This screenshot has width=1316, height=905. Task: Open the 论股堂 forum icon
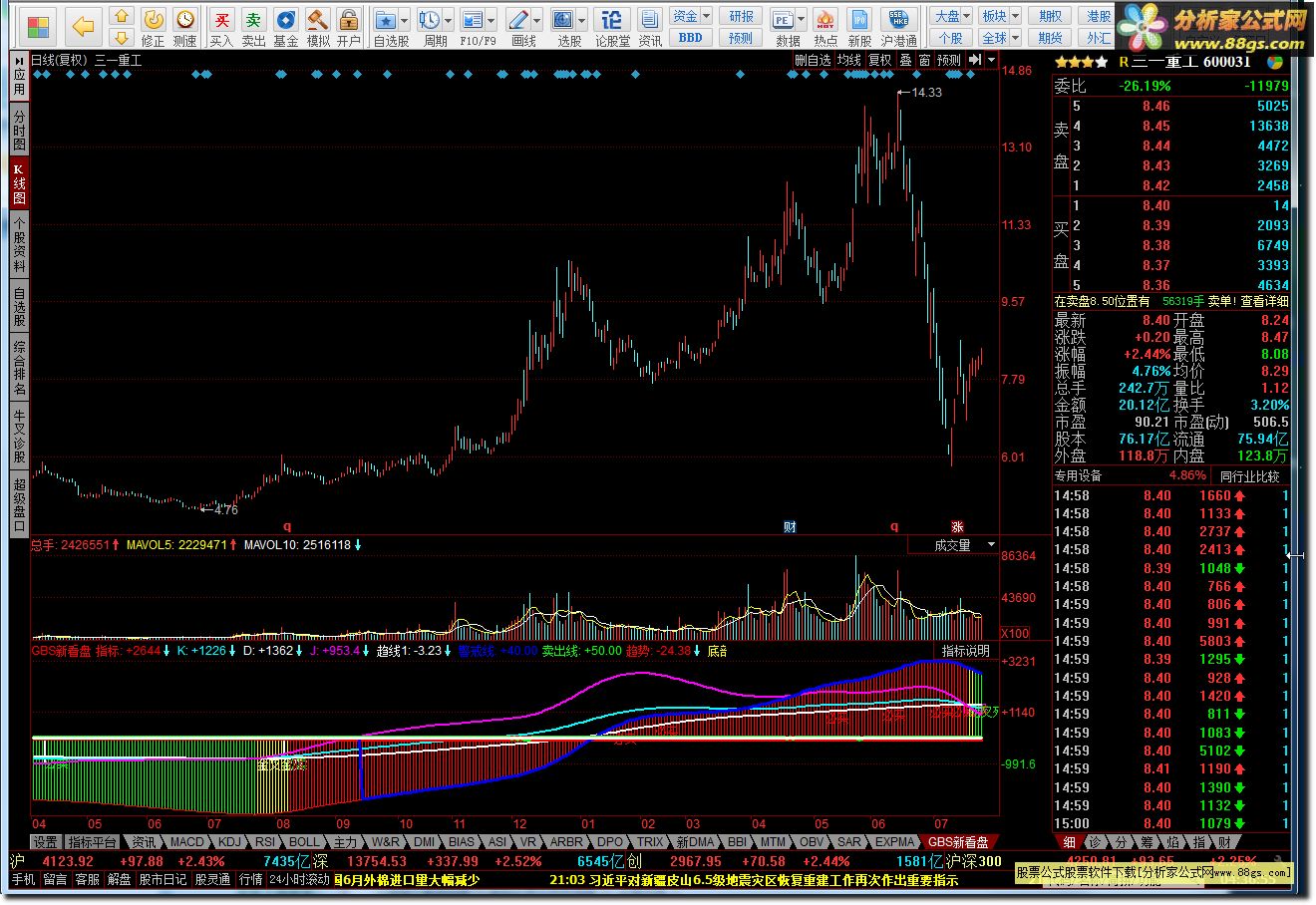tap(612, 27)
